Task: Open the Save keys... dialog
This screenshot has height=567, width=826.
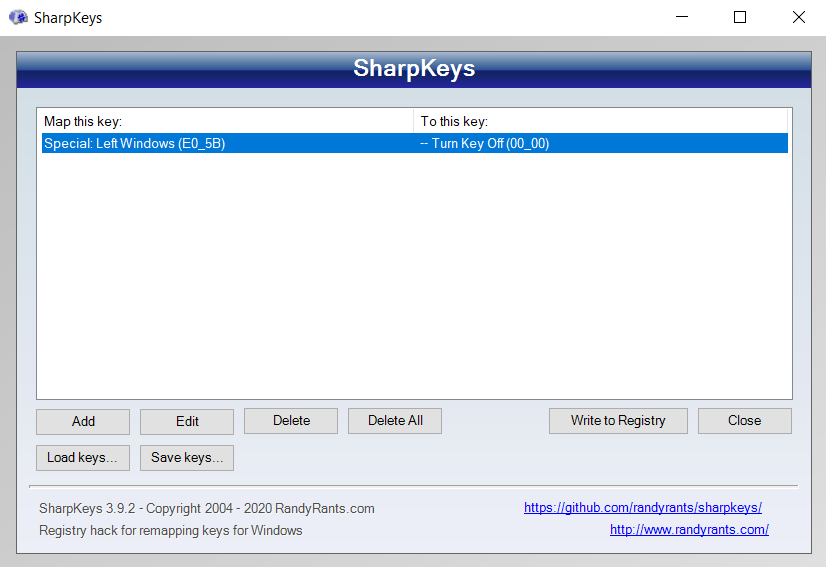Action: (x=187, y=457)
